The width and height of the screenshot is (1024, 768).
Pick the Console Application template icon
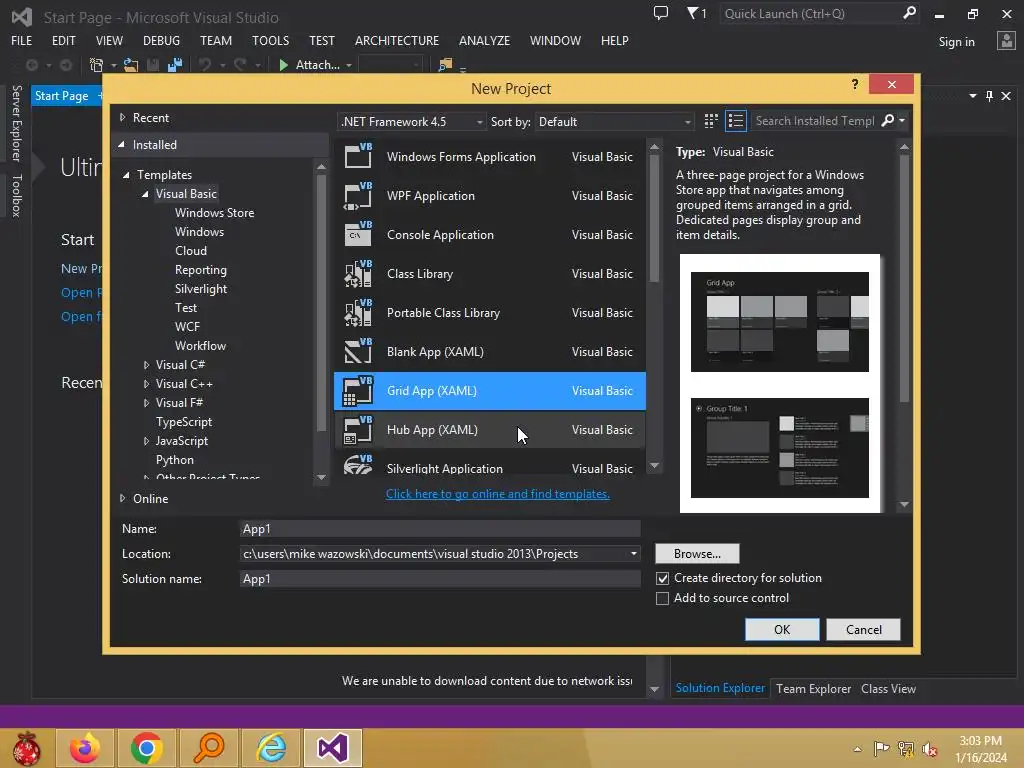point(358,234)
